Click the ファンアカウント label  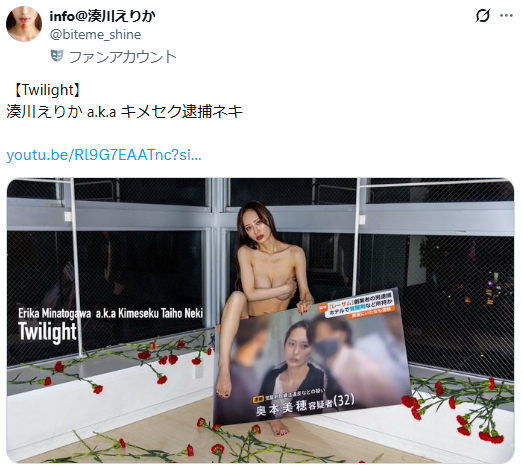tap(122, 57)
